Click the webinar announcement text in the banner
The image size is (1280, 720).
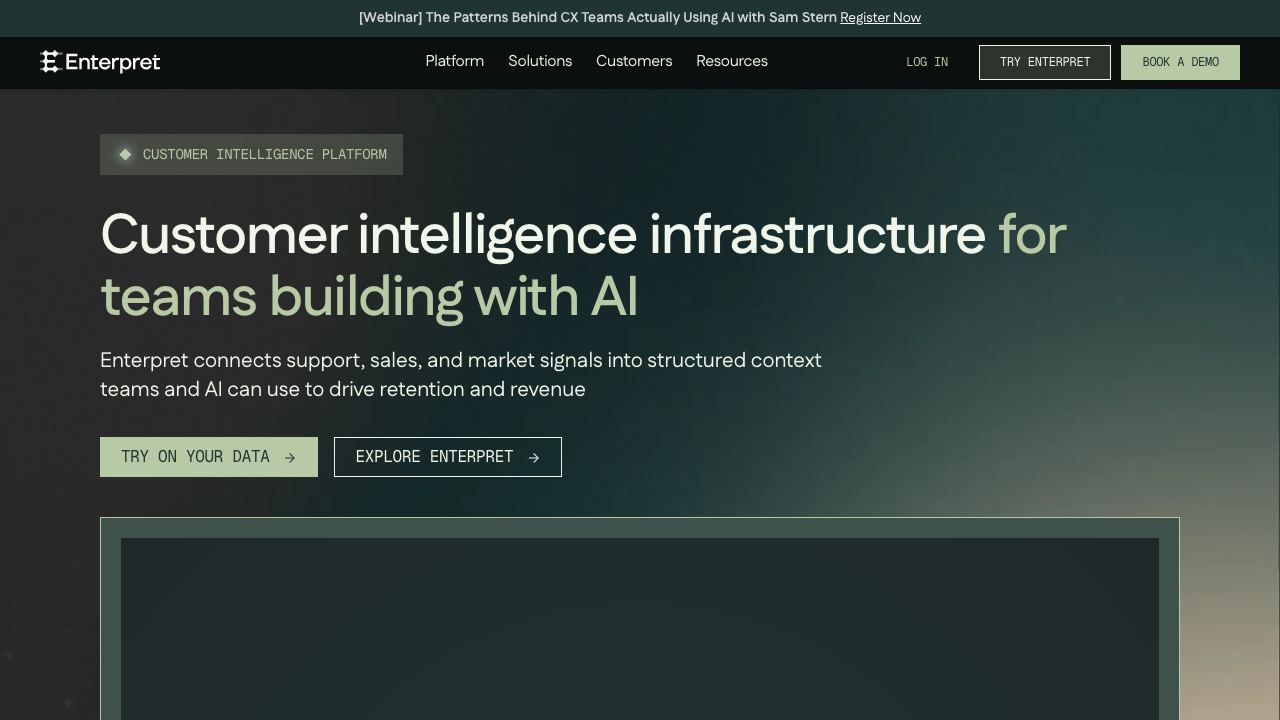pyautogui.click(x=598, y=18)
